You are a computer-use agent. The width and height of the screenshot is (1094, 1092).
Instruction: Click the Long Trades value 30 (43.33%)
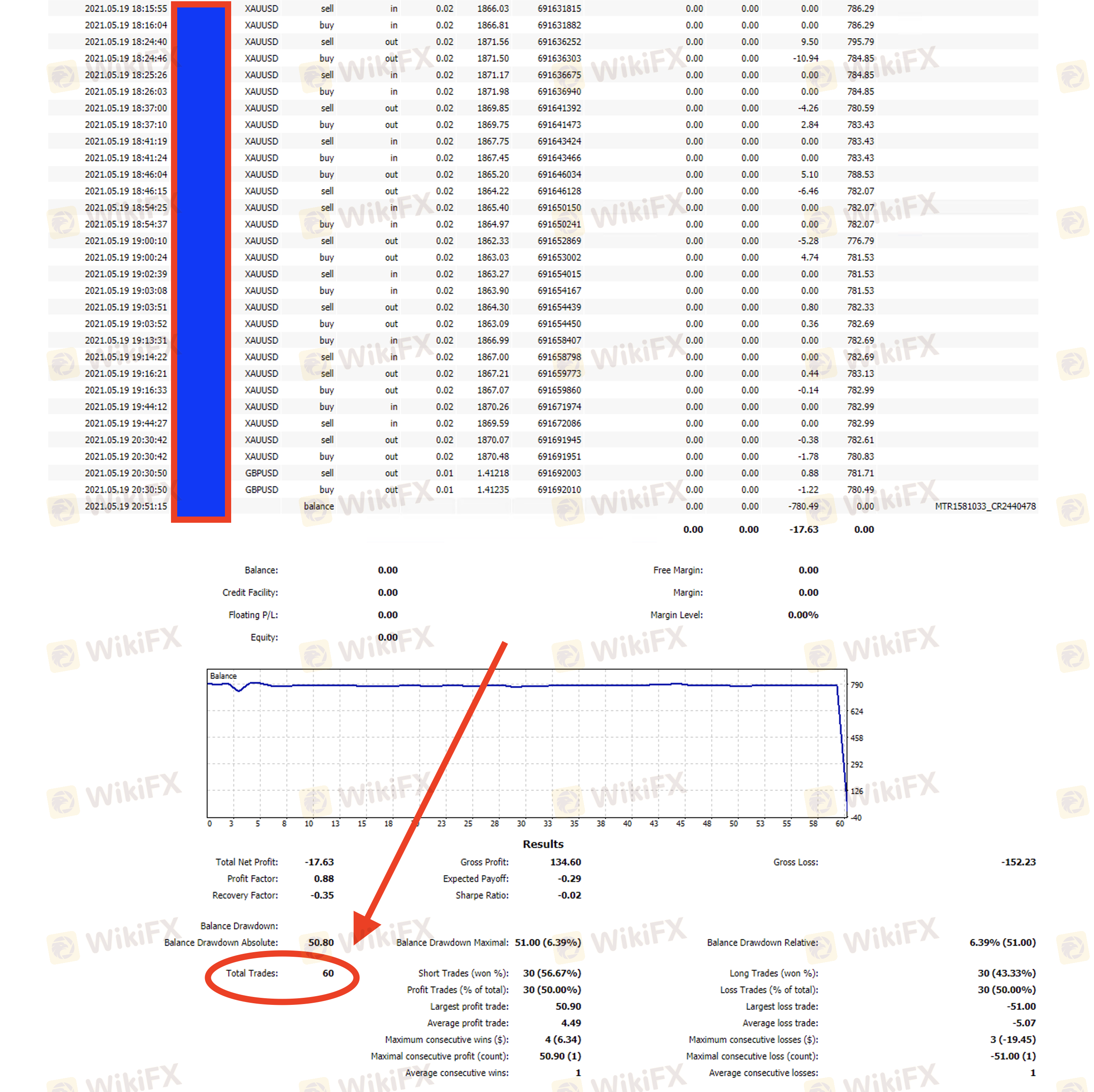pyautogui.click(x=1006, y=973)
